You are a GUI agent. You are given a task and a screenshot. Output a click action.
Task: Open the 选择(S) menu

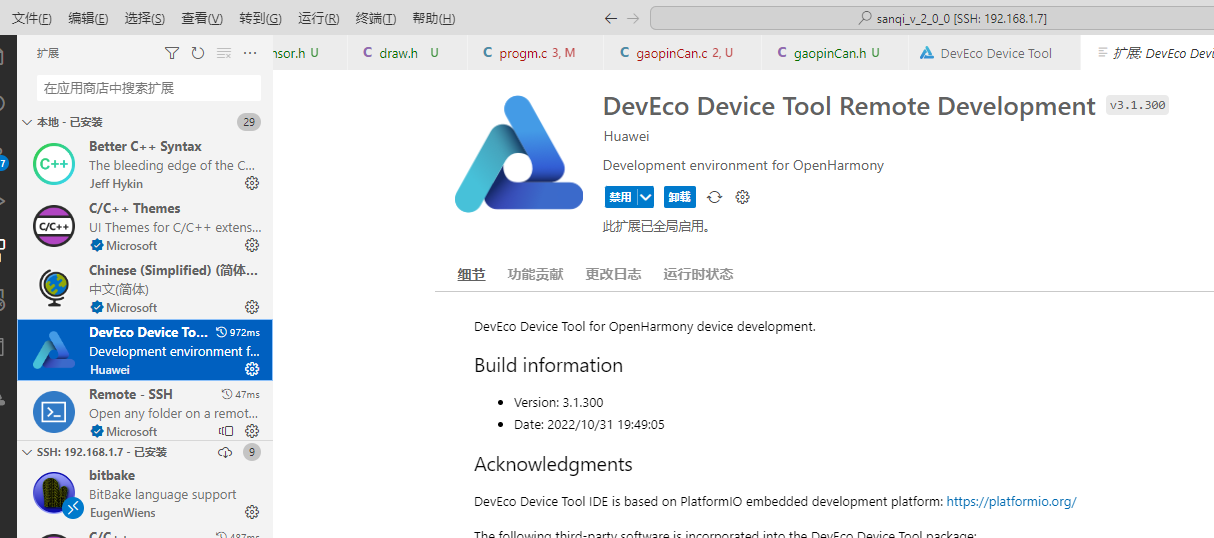point(145,18)
